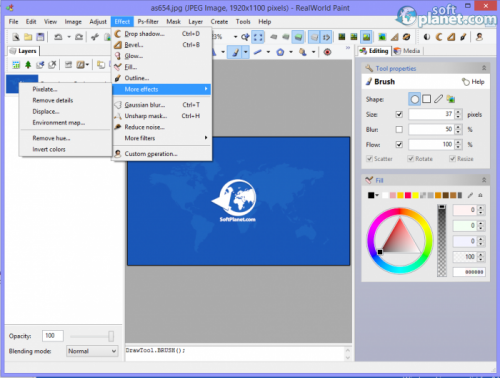Choose Gaussian blur from Effect menu
The height and width of the screenshot is (378, 500).
click(162, 105)
